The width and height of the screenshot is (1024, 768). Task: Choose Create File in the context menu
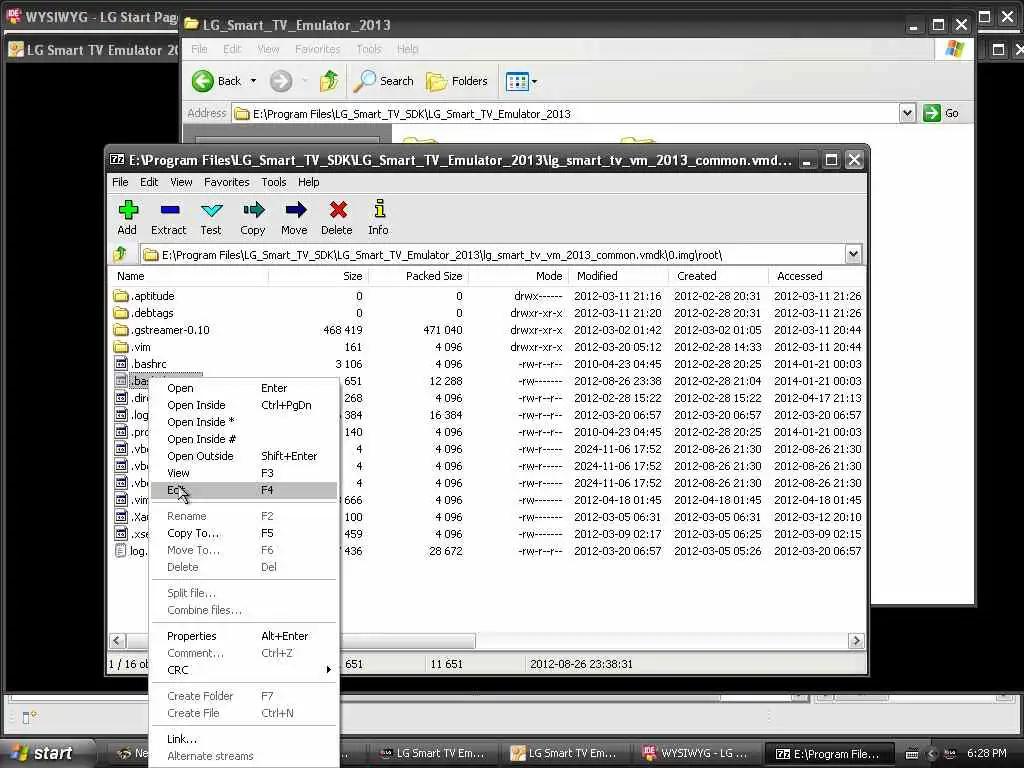pos(244,712)
